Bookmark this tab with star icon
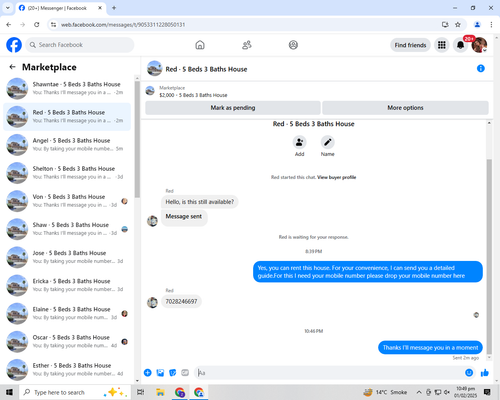Screen dimensions: 500x400 (x=458, y=25)
